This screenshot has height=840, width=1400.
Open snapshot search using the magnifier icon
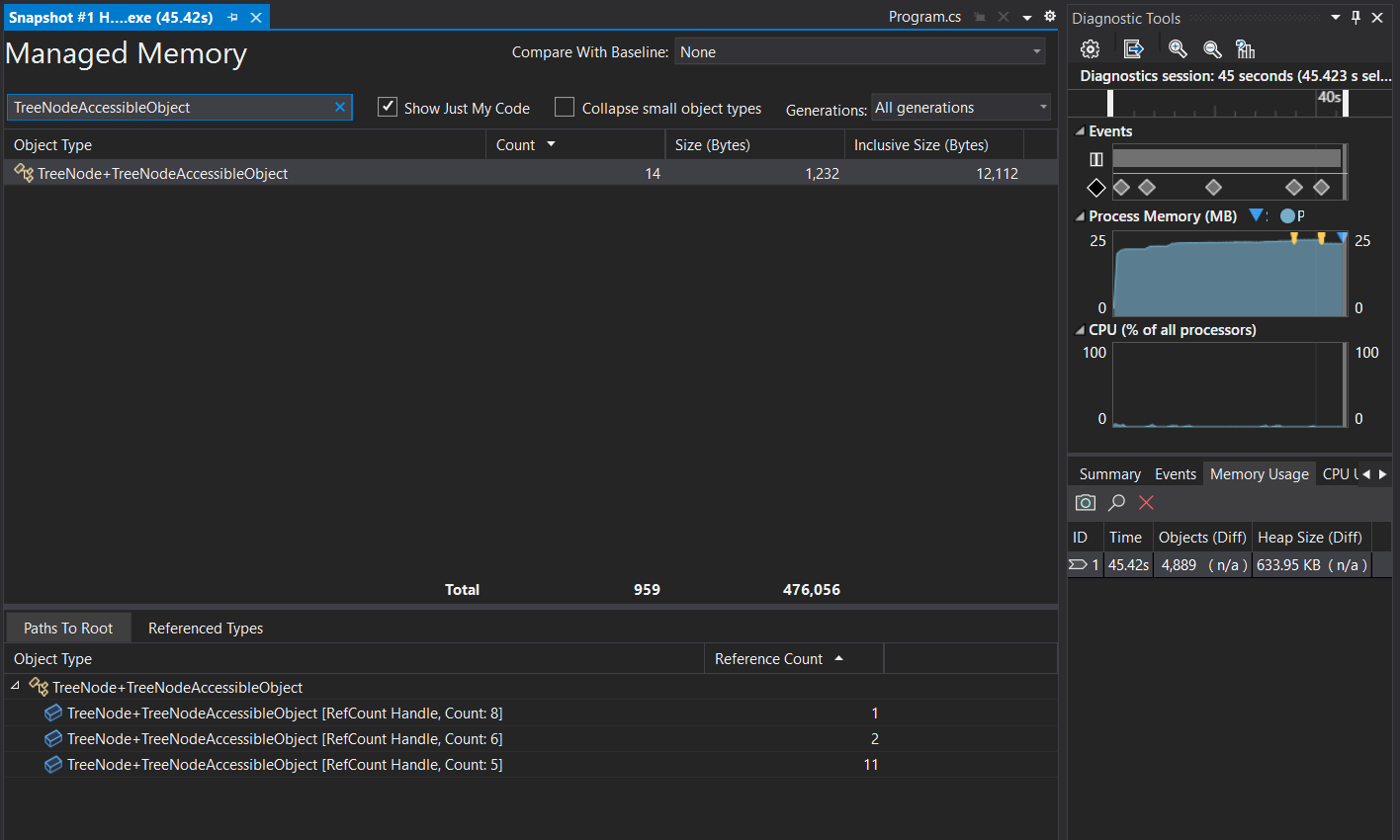1115,502
